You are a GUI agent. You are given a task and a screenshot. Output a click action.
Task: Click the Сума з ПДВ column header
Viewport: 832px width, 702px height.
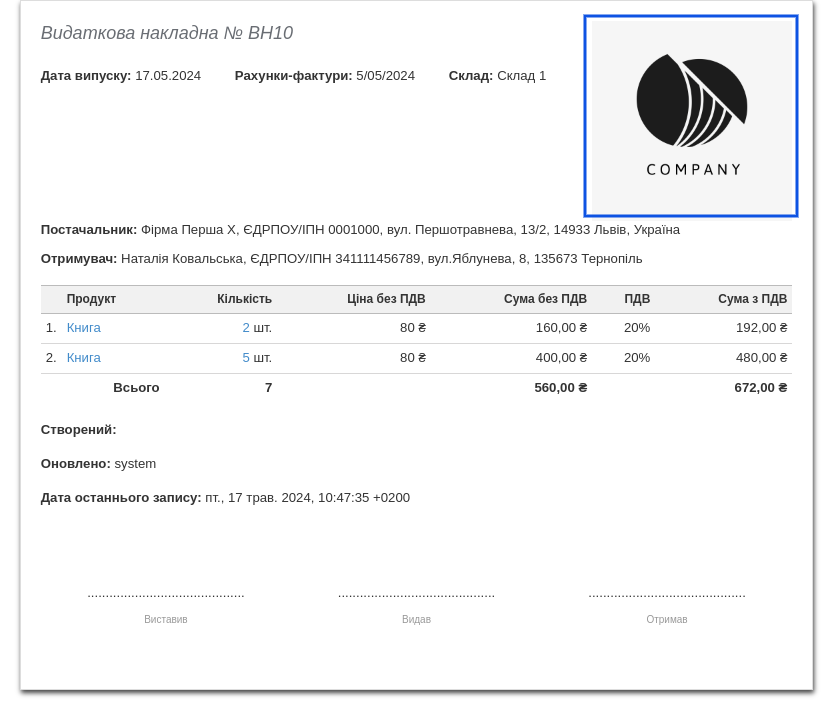click(x=752, y=299)
